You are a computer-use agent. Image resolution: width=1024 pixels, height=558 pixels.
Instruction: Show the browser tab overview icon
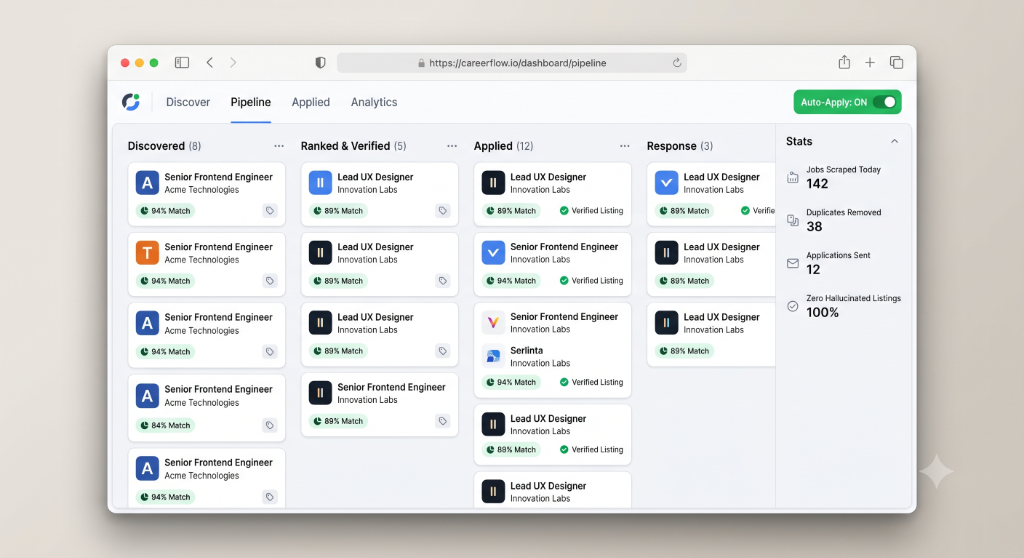tap(897, 63)
